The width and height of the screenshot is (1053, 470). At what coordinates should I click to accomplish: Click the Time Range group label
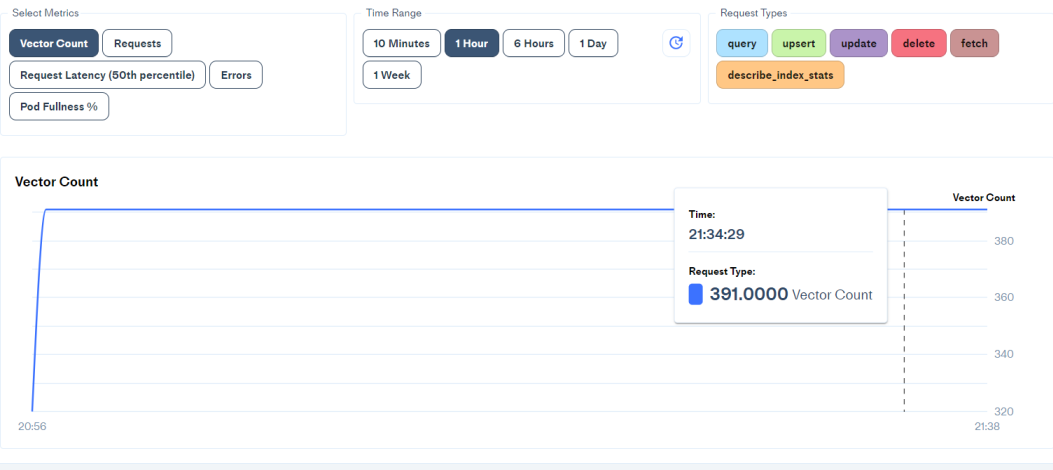pyautogui.click(x=394, y=13)
